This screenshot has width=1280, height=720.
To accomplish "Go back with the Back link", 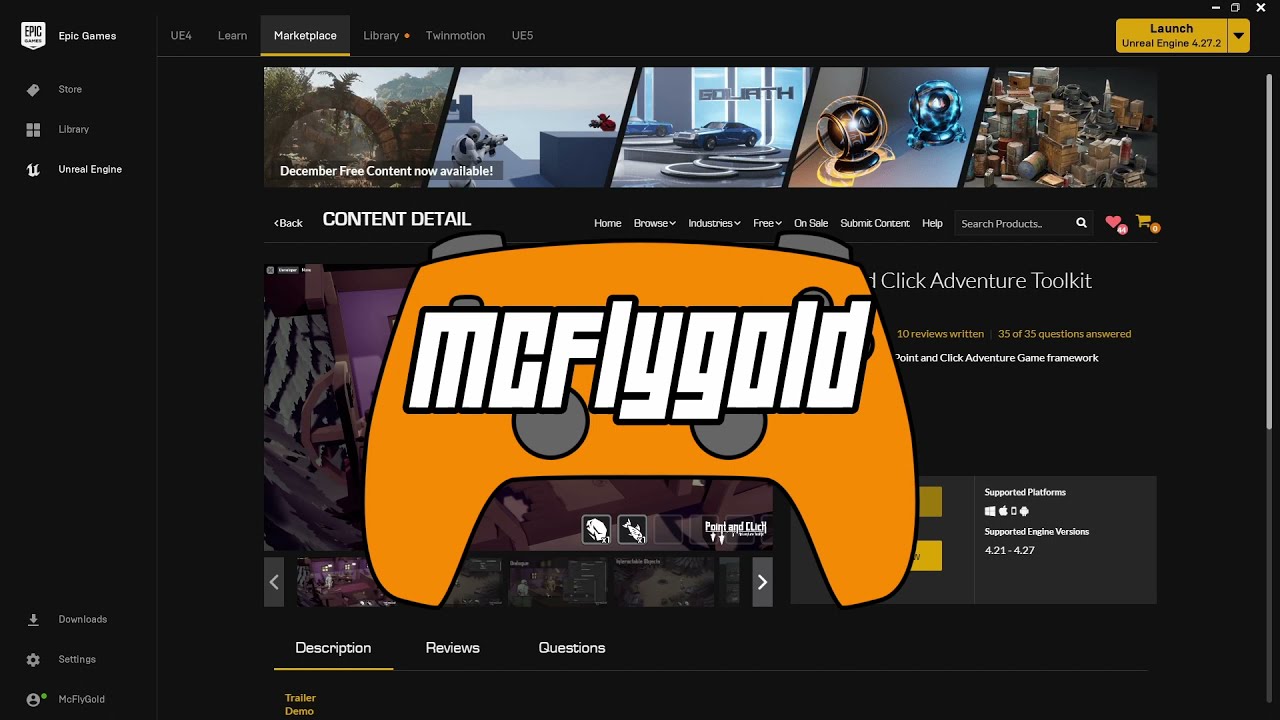I will [288, 223].
